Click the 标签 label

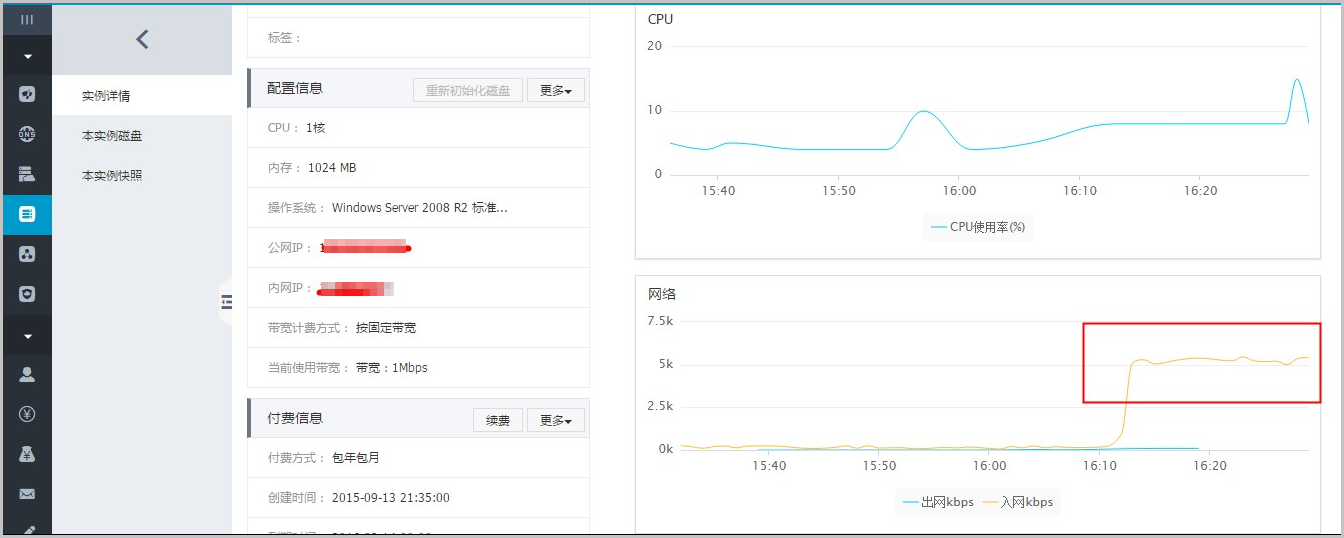(284, 38)
